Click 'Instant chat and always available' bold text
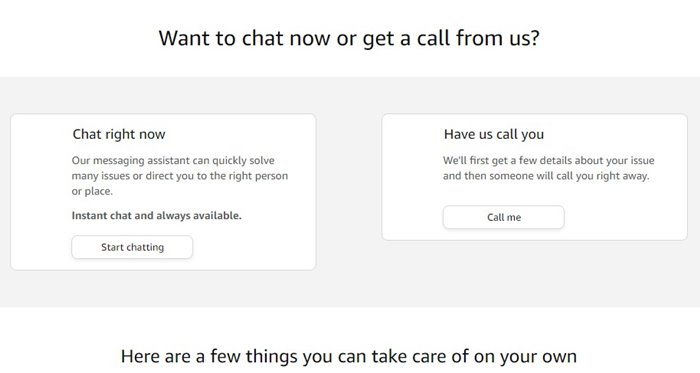 pos(157,216)
